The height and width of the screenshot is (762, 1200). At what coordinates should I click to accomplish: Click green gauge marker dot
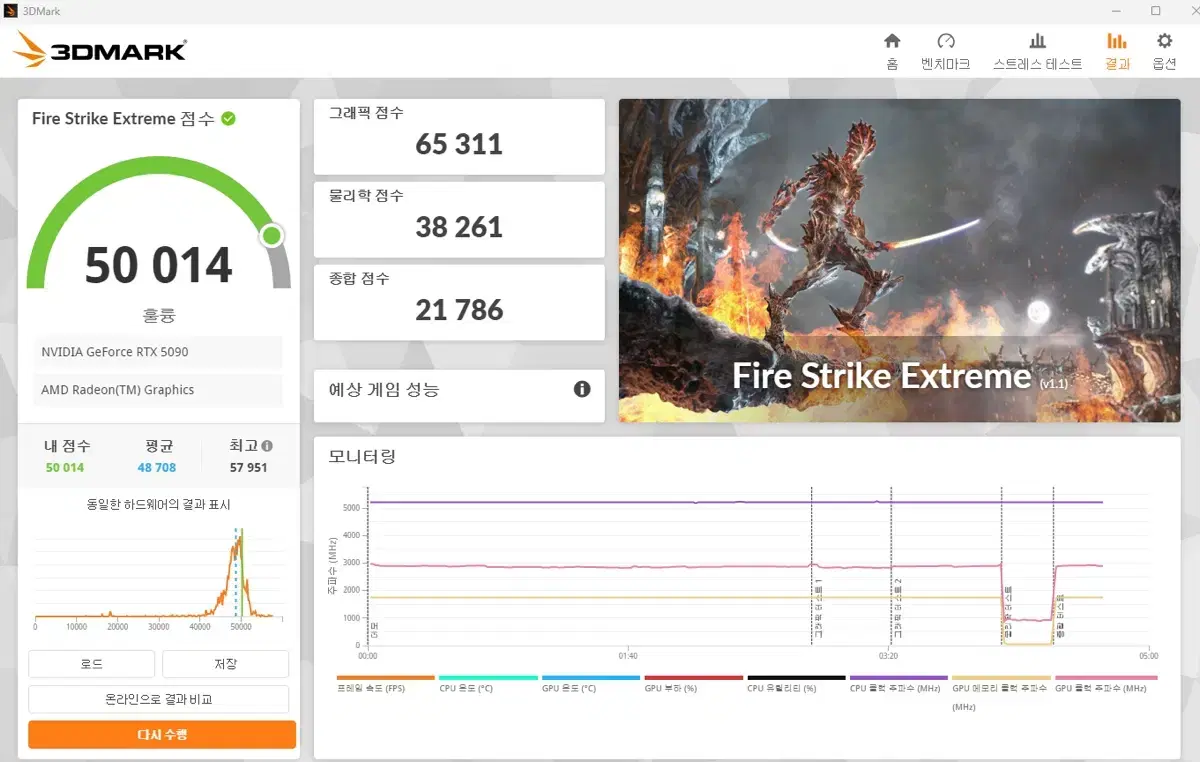(271, 236)
